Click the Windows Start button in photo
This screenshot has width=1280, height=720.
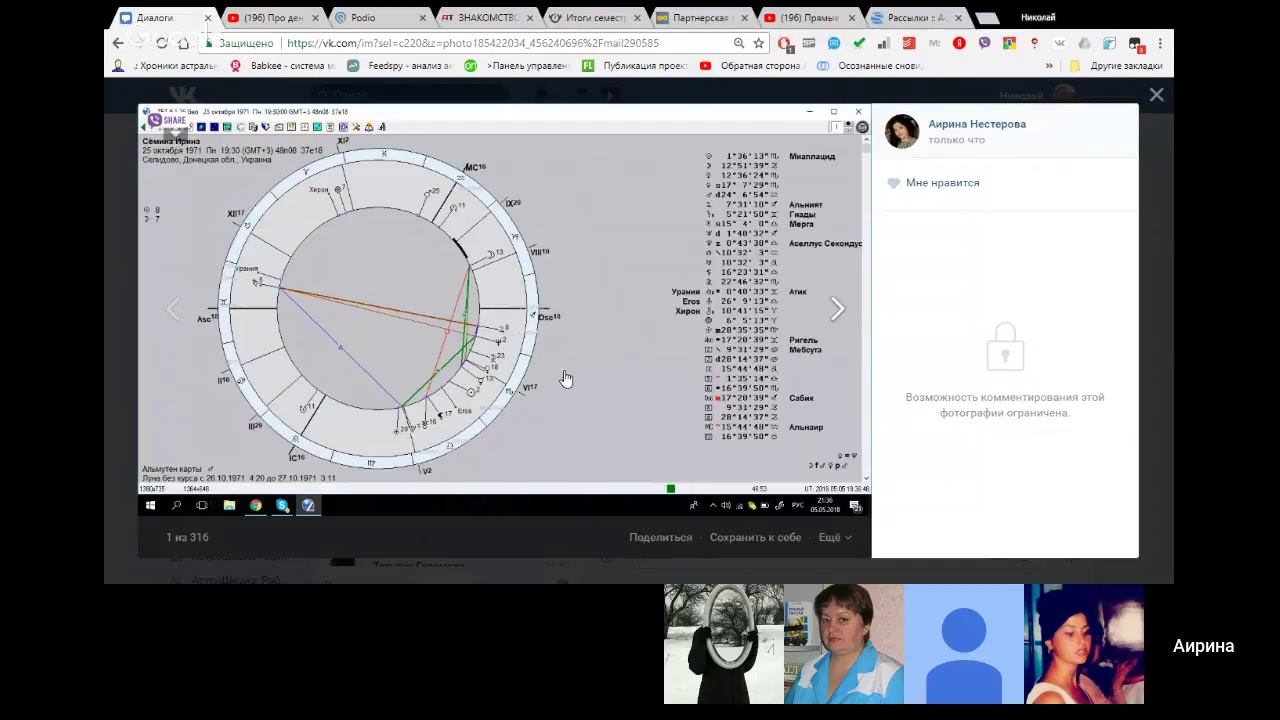pyautogui.click(x=150, y=506)
